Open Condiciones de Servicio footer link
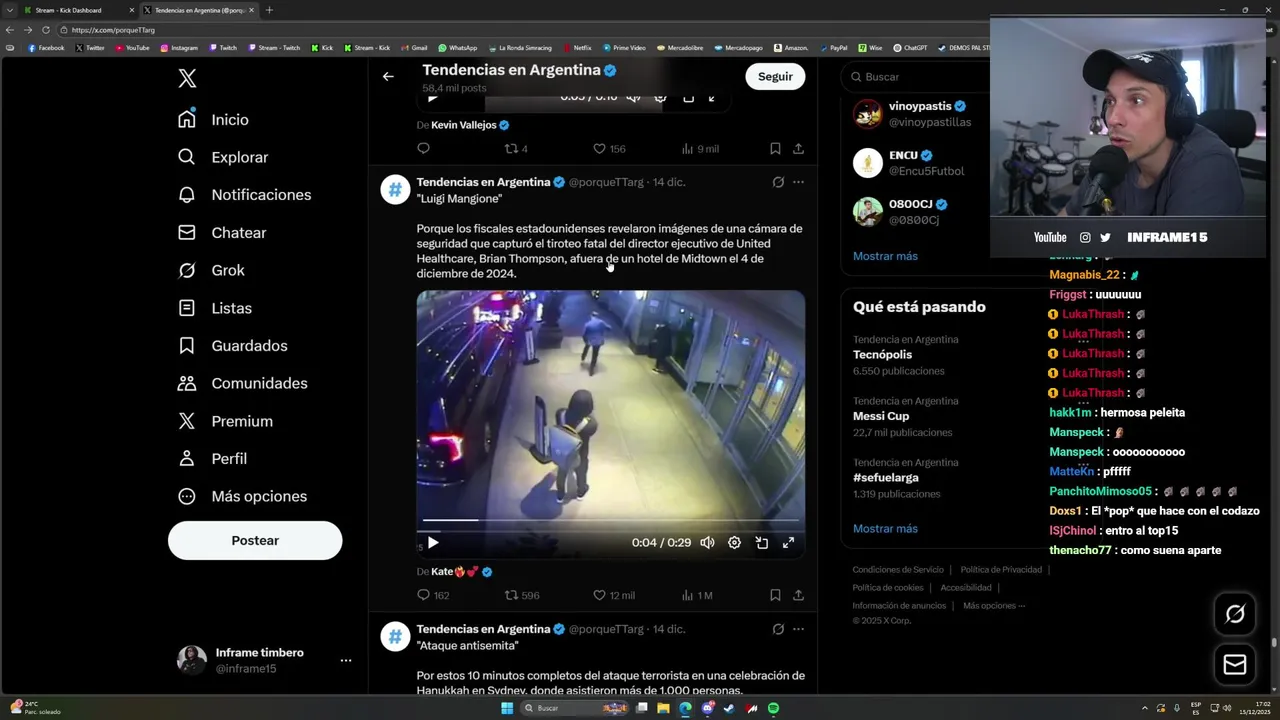Viewport: 1280px width, 720px height. click(898, 569)
